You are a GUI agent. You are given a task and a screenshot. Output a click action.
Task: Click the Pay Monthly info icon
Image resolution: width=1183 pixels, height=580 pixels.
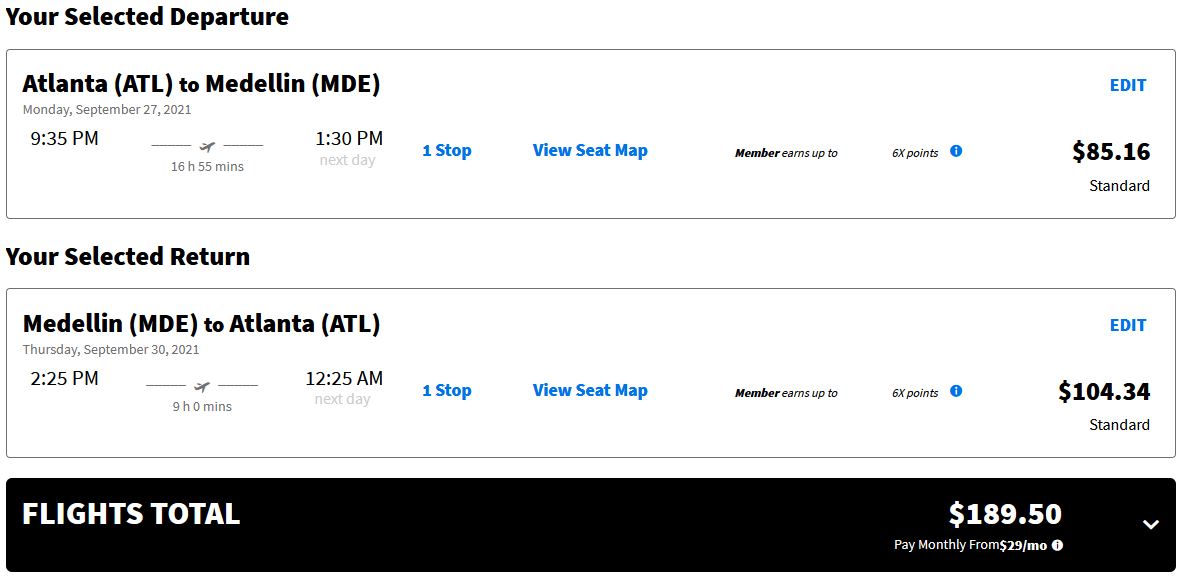(1057, 545)
